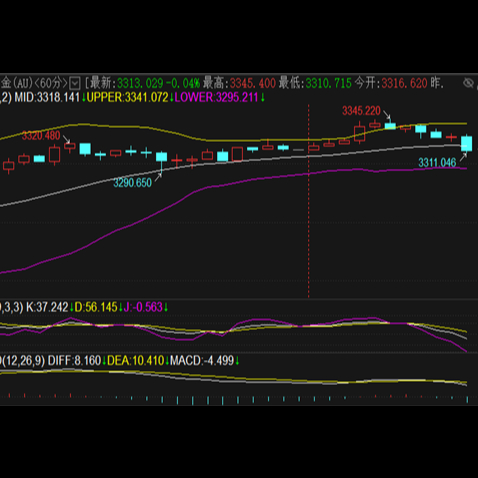Toggle the eye visibility icon at top right
This screenshot has width=478, height=478.
click(x=468, y=83)
